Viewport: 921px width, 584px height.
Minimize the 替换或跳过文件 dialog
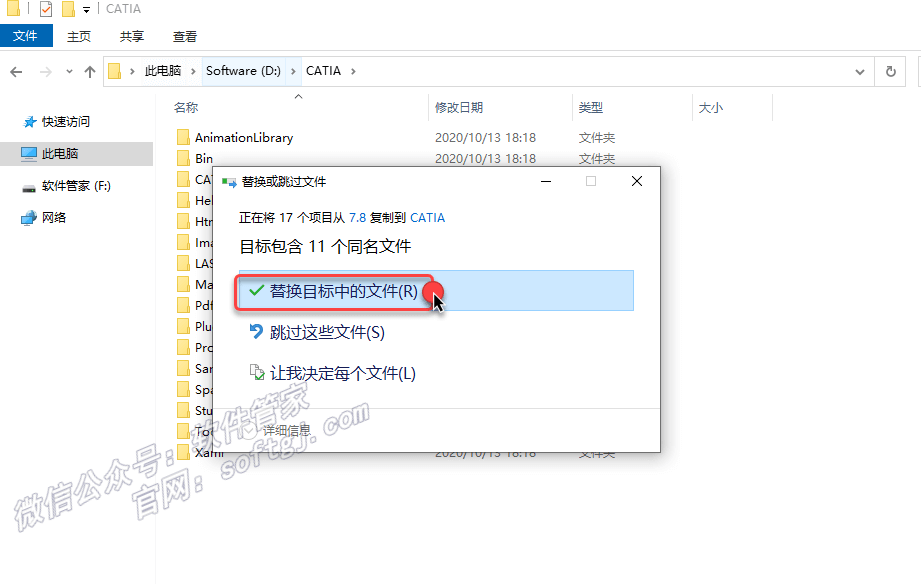click(546, 182)
